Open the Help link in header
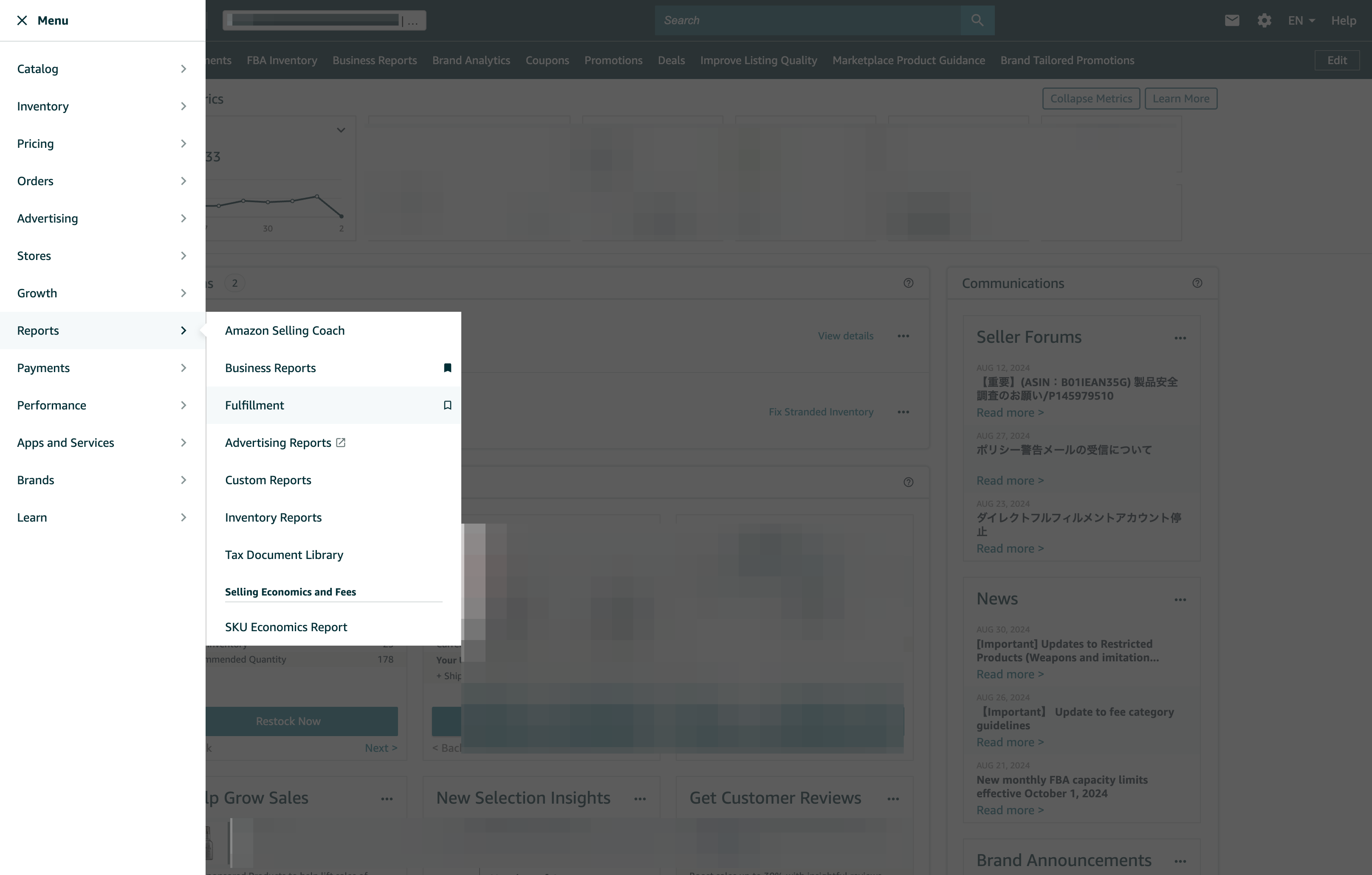 pyautogui.click(x=1344, y=20)
